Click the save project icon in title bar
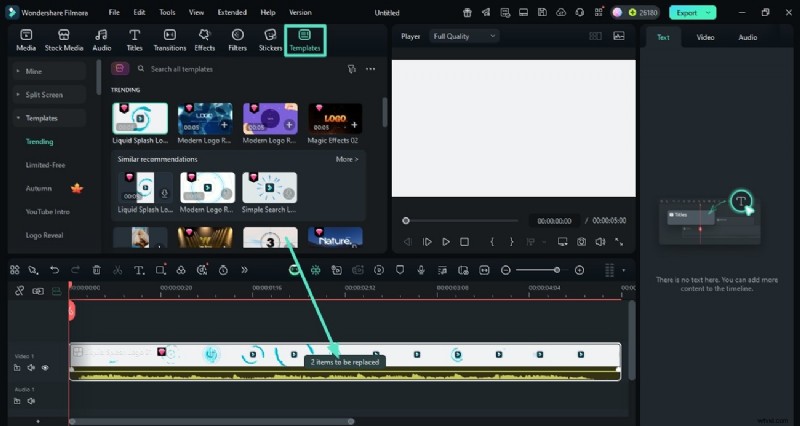800x426 pixels. coord(542,13)
